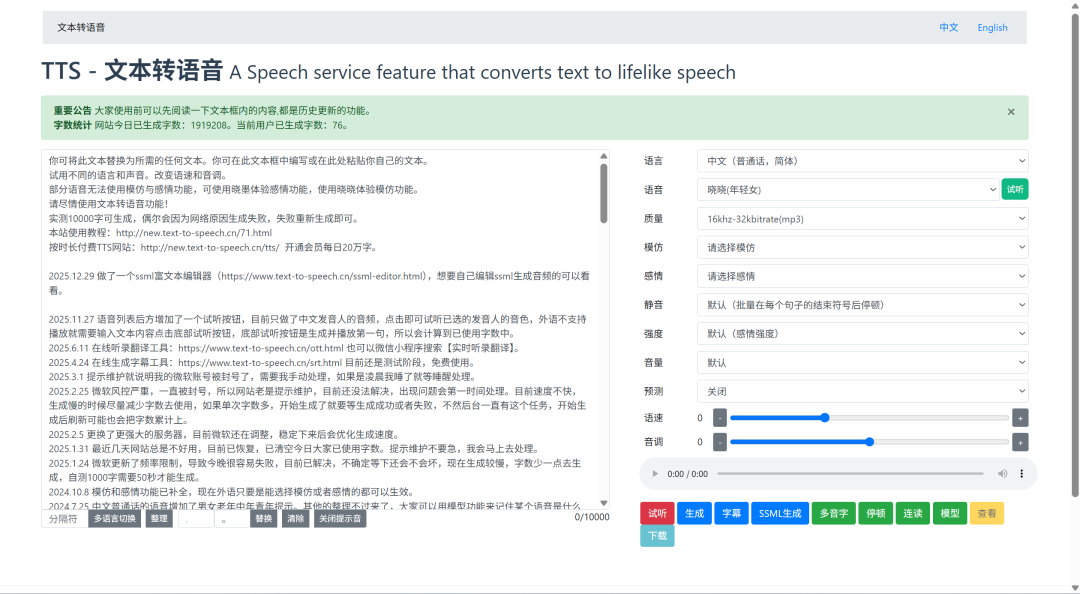Expand the 质量 16khz-32kbitrate dropdown
1080x594 pixels.
pos(862,218)
